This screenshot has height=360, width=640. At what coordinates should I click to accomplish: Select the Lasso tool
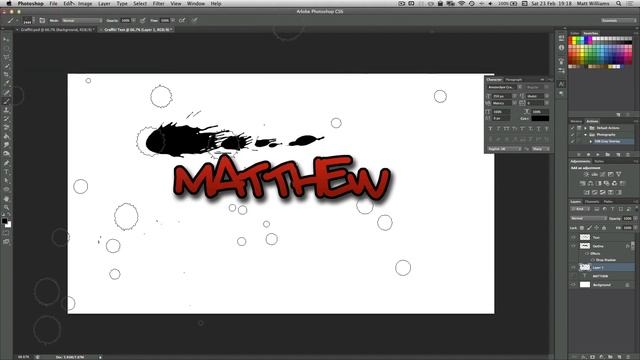(x=6, y=58)
